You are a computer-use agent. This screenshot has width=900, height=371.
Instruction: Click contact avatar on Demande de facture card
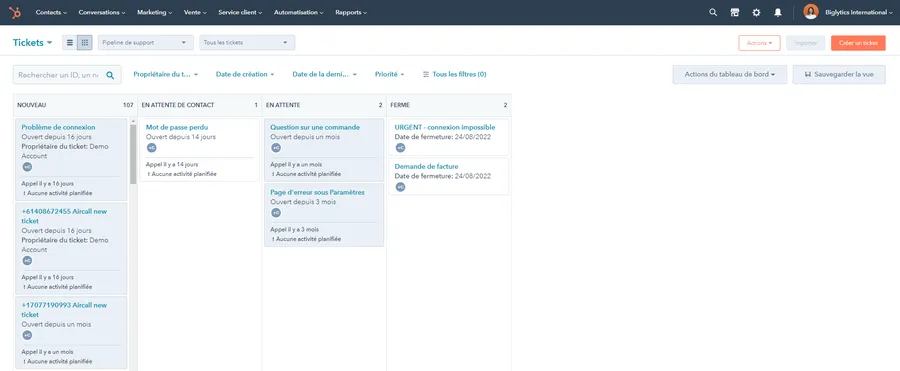tap(401, 187)
